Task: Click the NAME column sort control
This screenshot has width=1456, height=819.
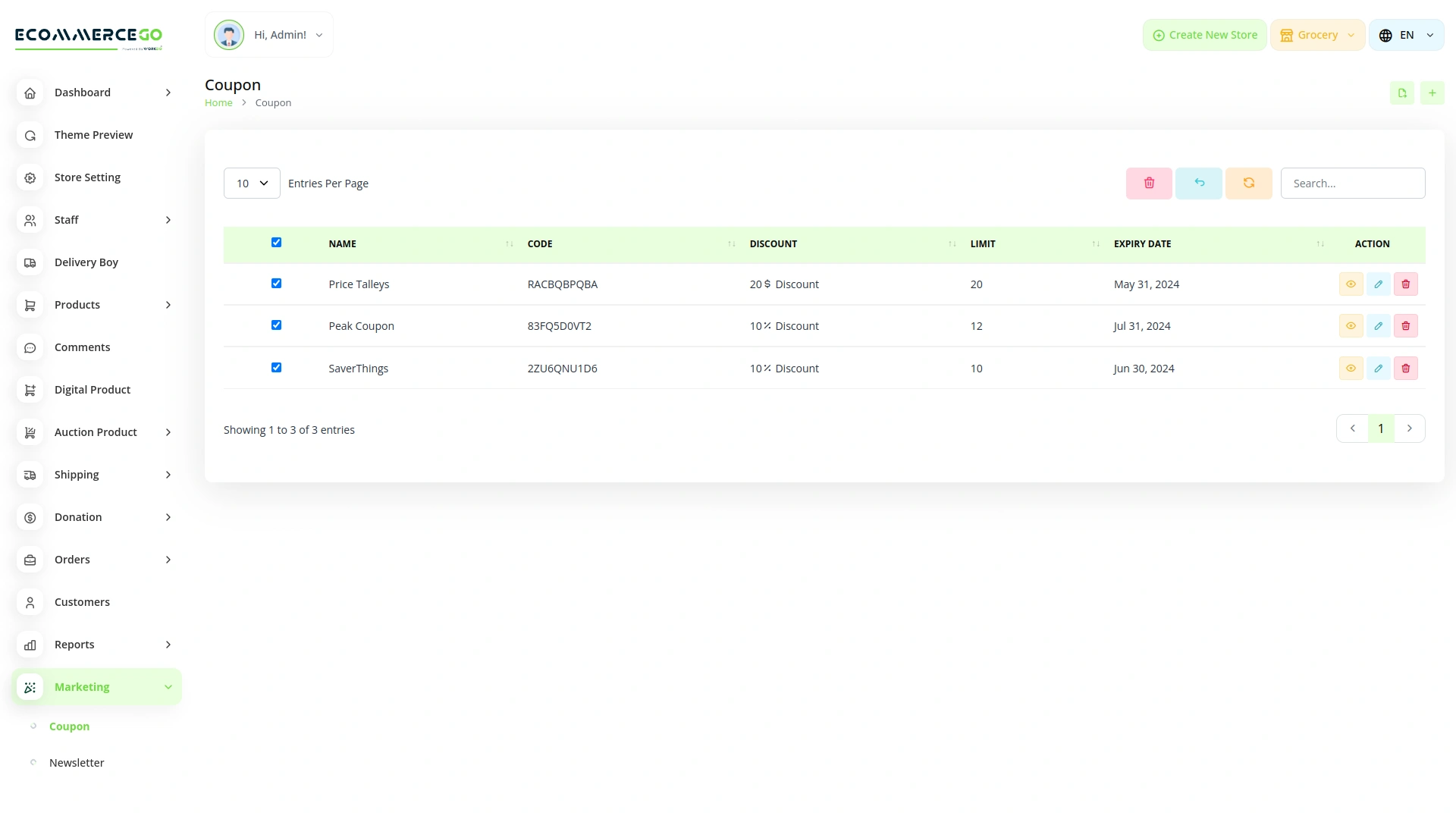Action: pyautogui.click(x=509, y=243)
